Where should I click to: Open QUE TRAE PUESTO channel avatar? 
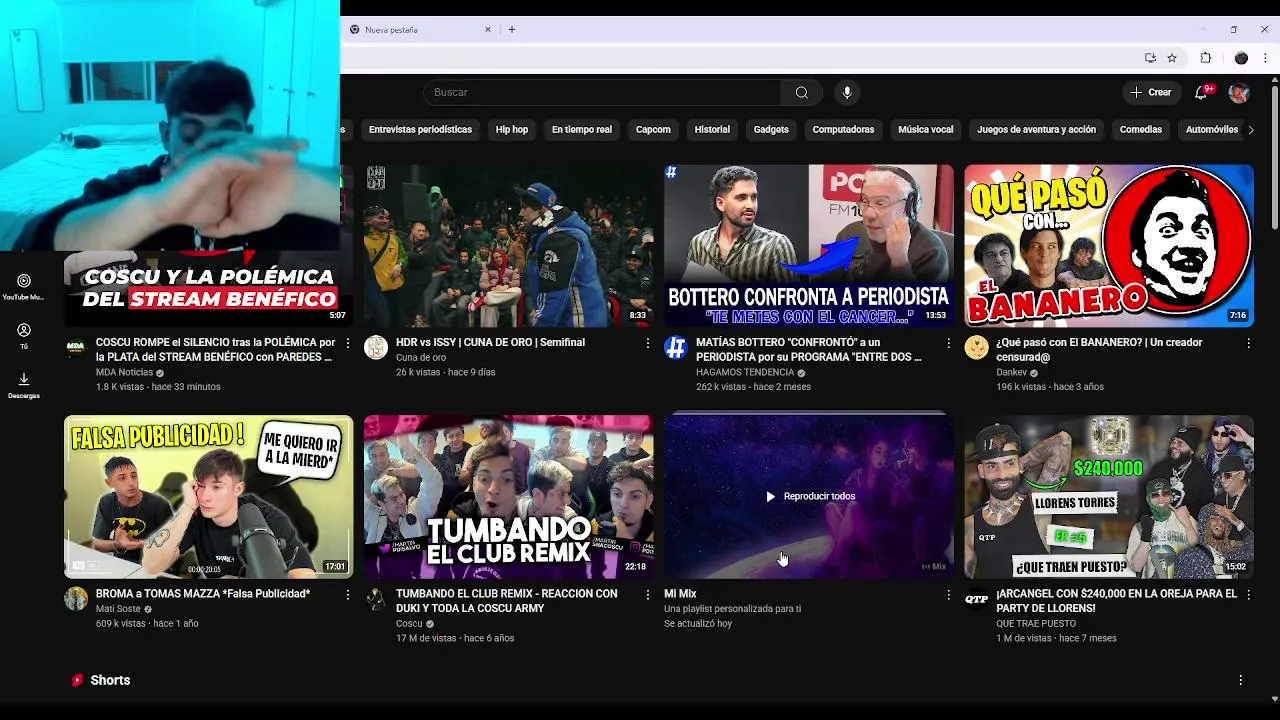click(976, 599)
